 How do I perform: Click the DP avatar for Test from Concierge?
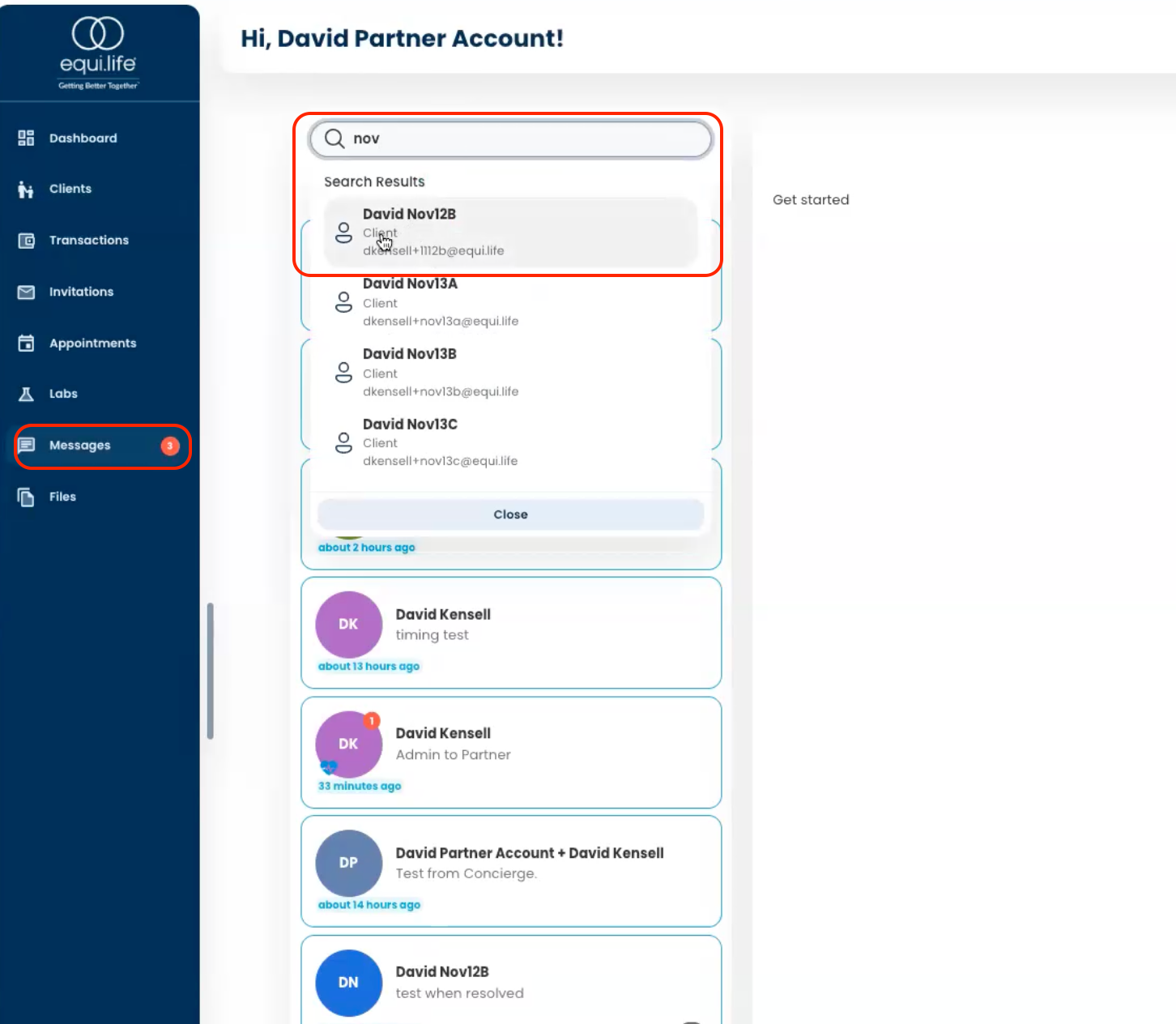point(348,863)
